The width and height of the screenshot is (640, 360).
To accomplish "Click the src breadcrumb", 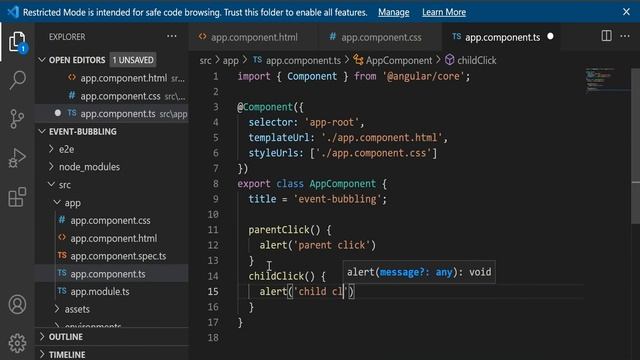I will point(205,60).
